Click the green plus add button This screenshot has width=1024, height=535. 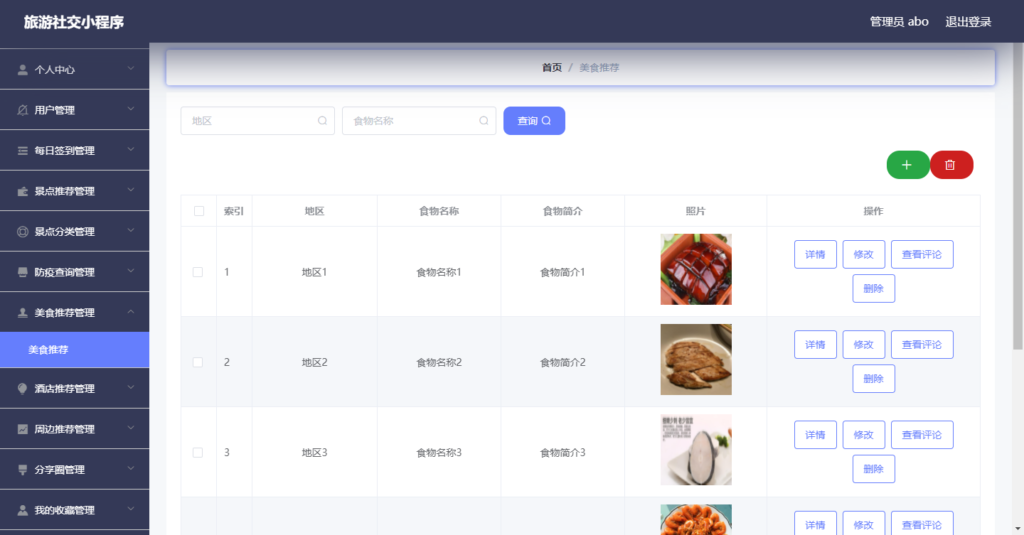908,165
